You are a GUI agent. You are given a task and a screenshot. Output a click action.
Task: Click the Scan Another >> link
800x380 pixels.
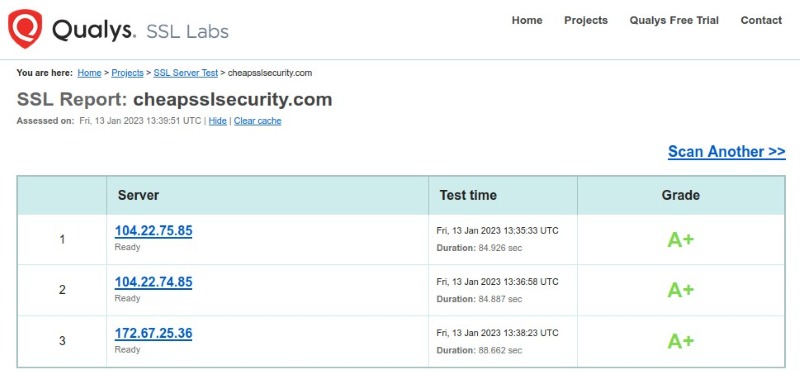coord(727,151)
